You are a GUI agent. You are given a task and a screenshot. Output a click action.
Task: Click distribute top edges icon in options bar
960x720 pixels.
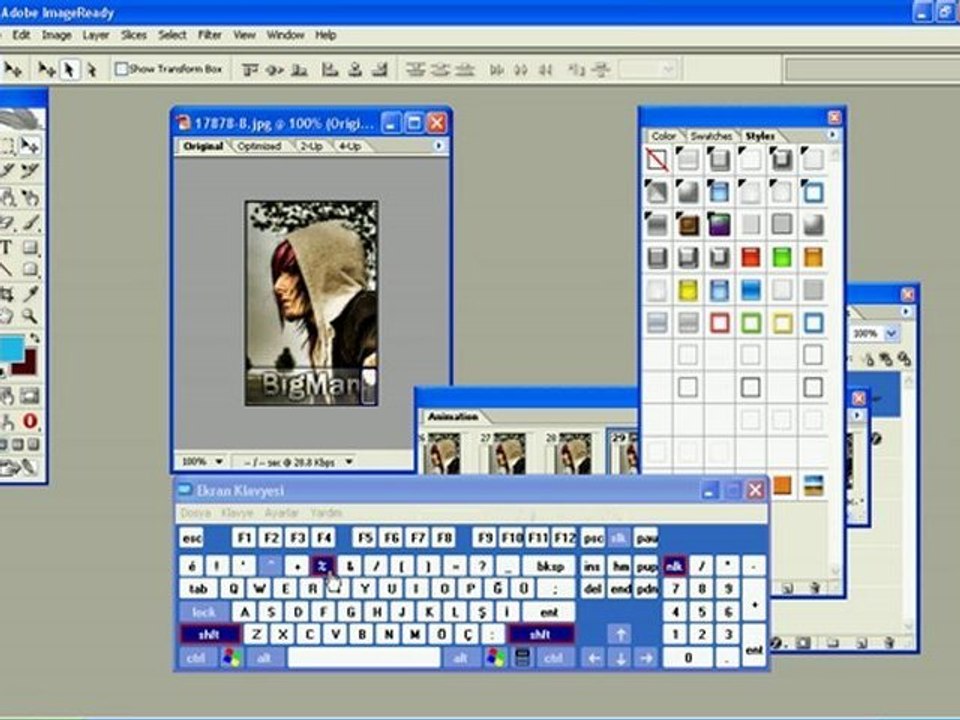pyautogui.click(x=415, y=70)
